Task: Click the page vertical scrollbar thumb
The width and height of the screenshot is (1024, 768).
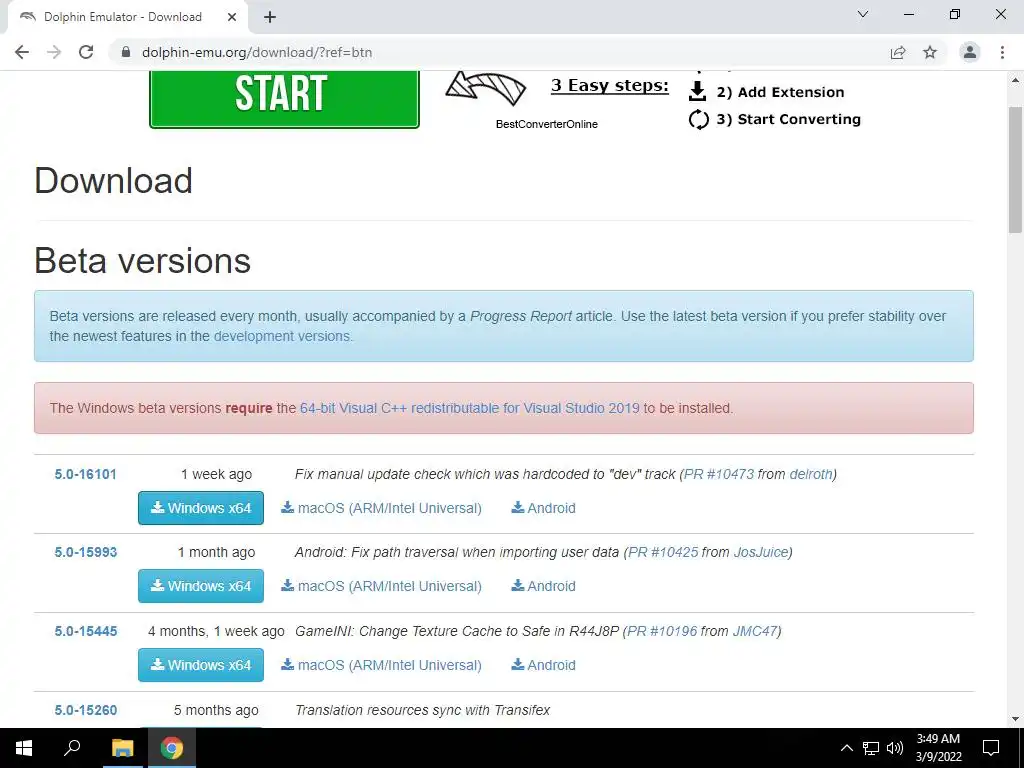Action: point(1015,170)
